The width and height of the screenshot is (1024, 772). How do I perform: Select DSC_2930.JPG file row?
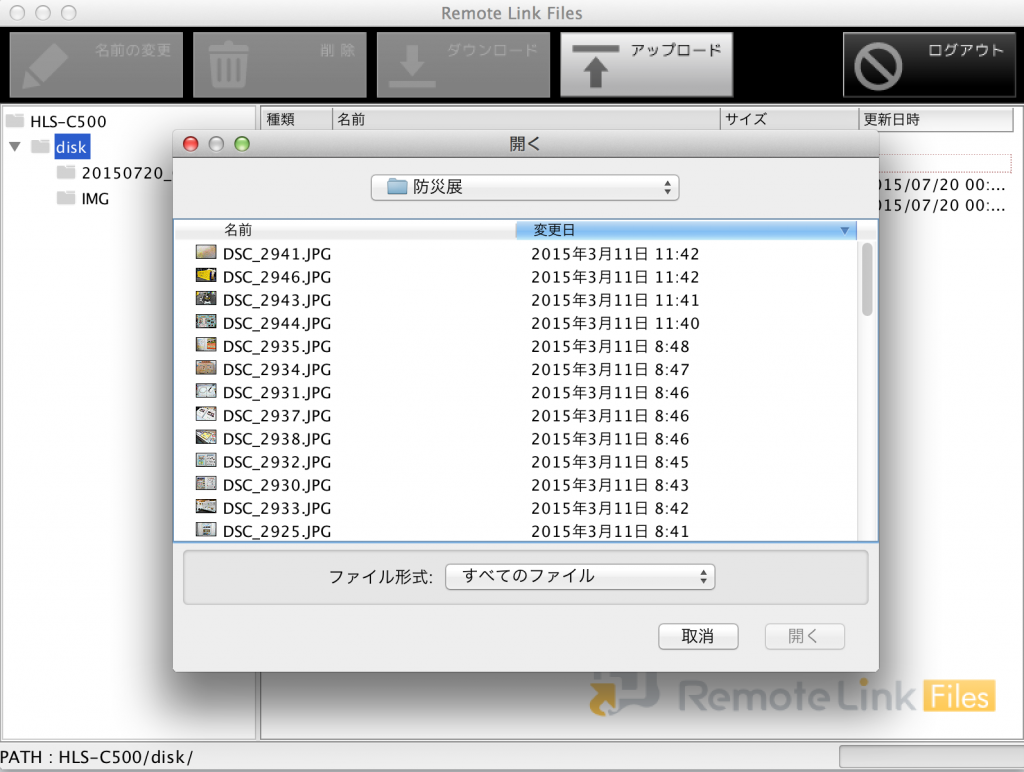point(276,484)
